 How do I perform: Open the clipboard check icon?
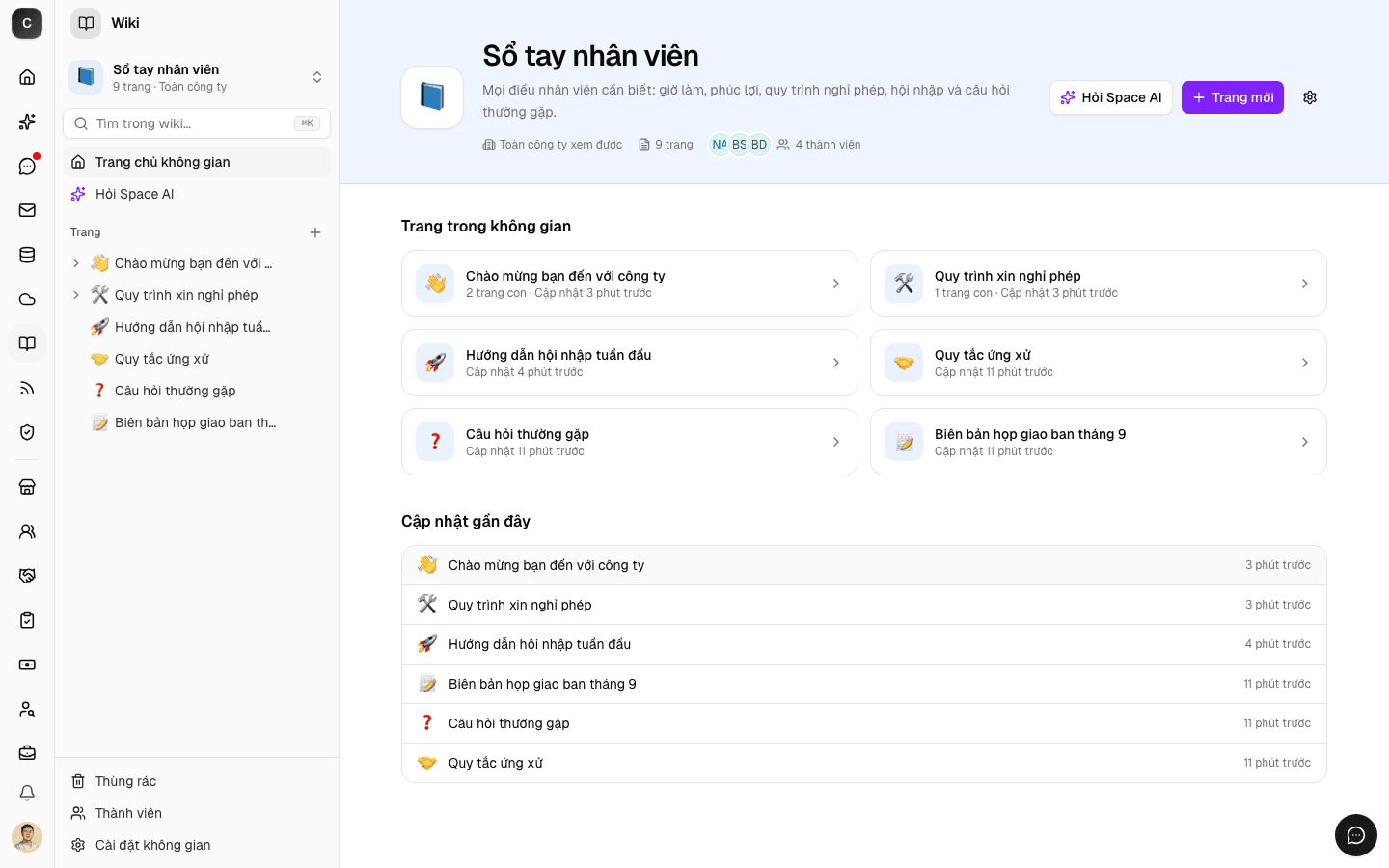click(x=27, y=620)
